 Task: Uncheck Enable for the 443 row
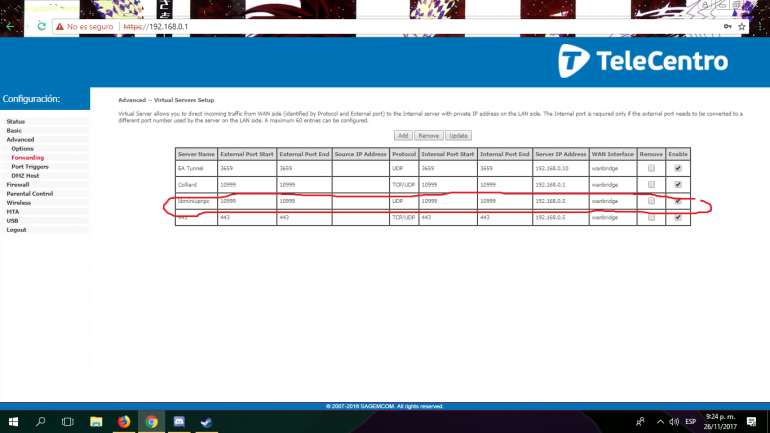pos(678,217)
